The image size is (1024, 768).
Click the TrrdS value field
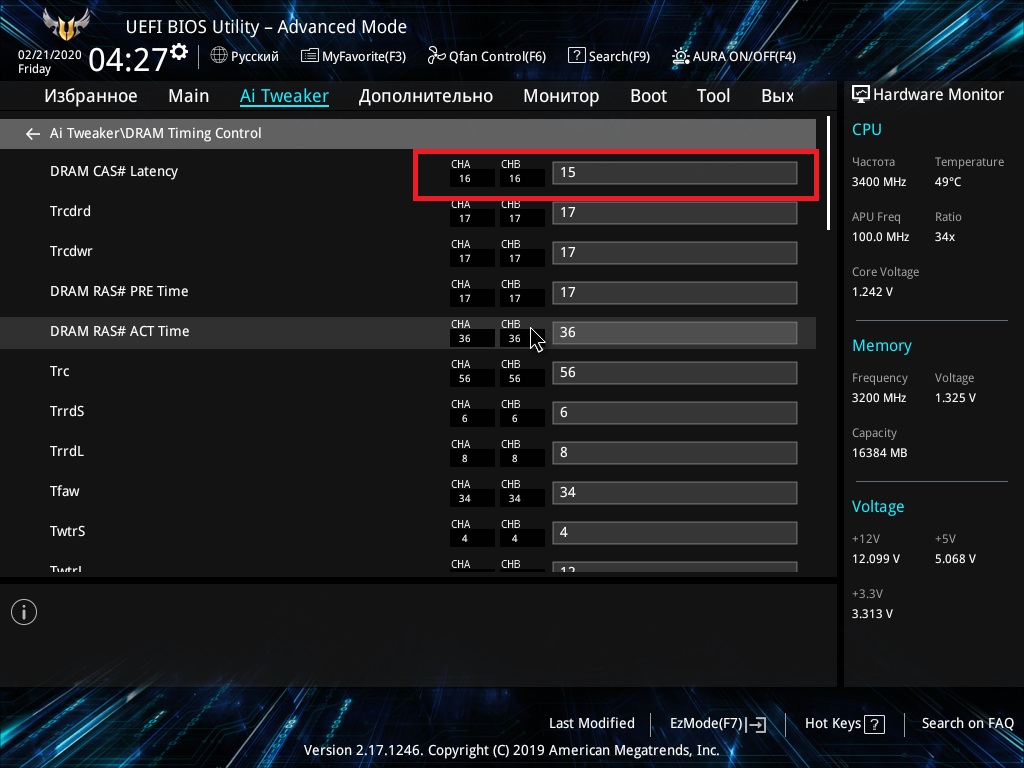675,413
